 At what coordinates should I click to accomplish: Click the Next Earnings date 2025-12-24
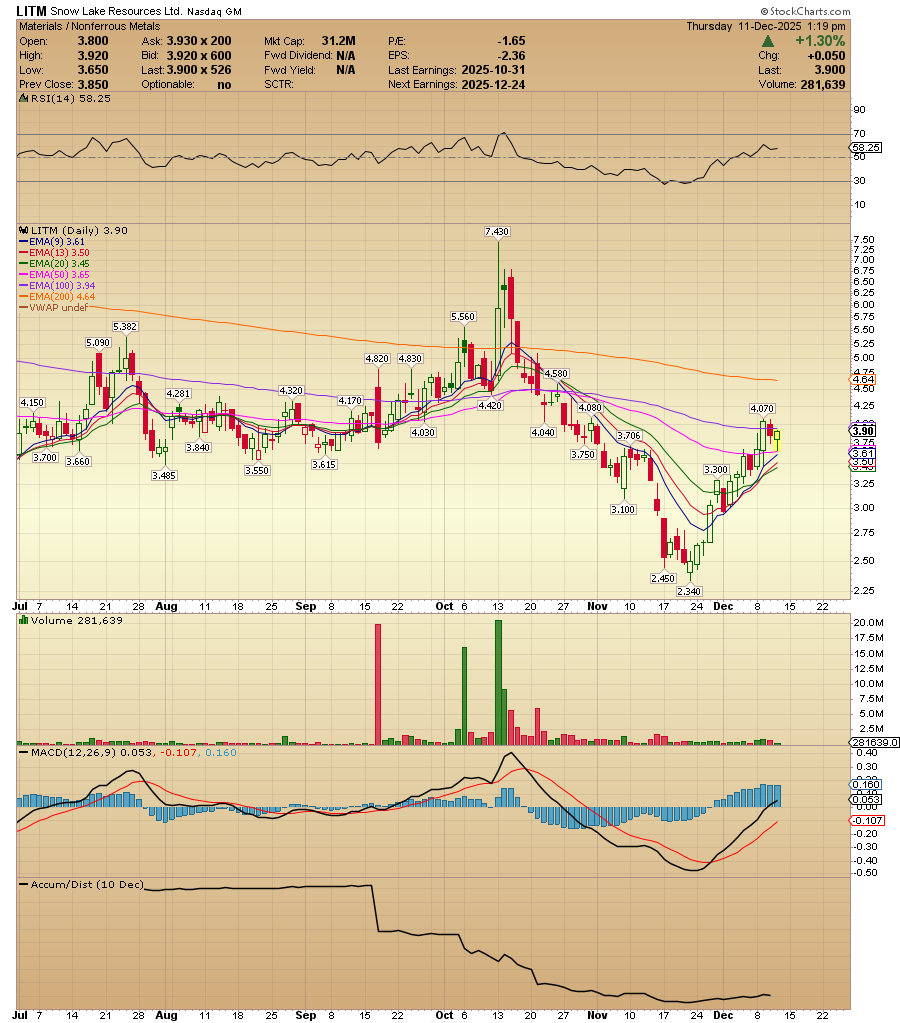click(493, 85)
